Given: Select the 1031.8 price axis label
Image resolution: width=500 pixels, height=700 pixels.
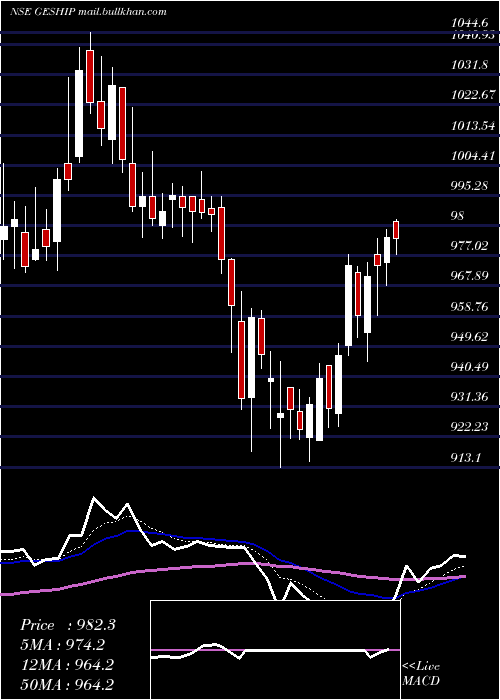Looking at the screenshot, I should [x=469, y=65].
